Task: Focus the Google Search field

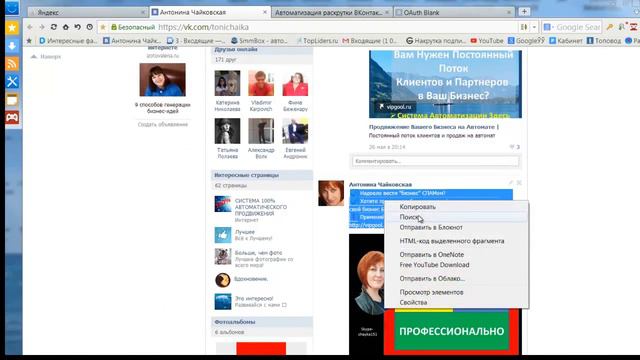Action: point(578,27)
